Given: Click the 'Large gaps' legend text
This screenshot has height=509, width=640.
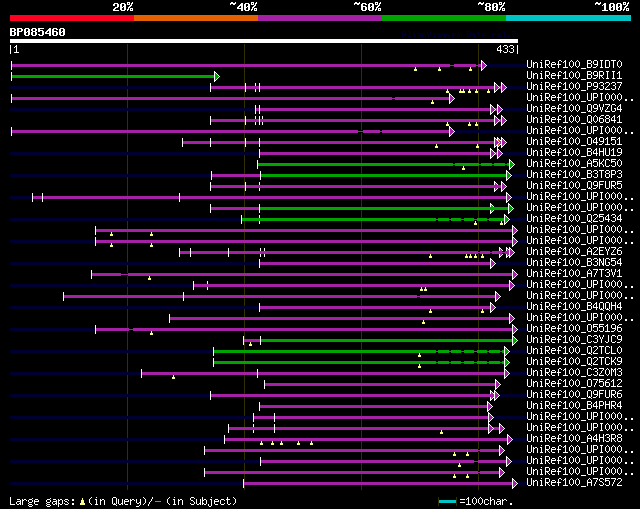Looking at the screenshot, I should [42, 501].
